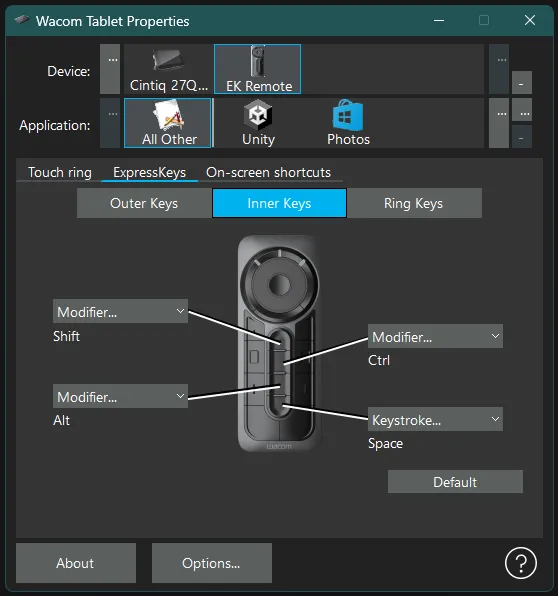Open the Modifier dropdown set to Alt
Screen dimensions: 558x596
coord(120,396)
